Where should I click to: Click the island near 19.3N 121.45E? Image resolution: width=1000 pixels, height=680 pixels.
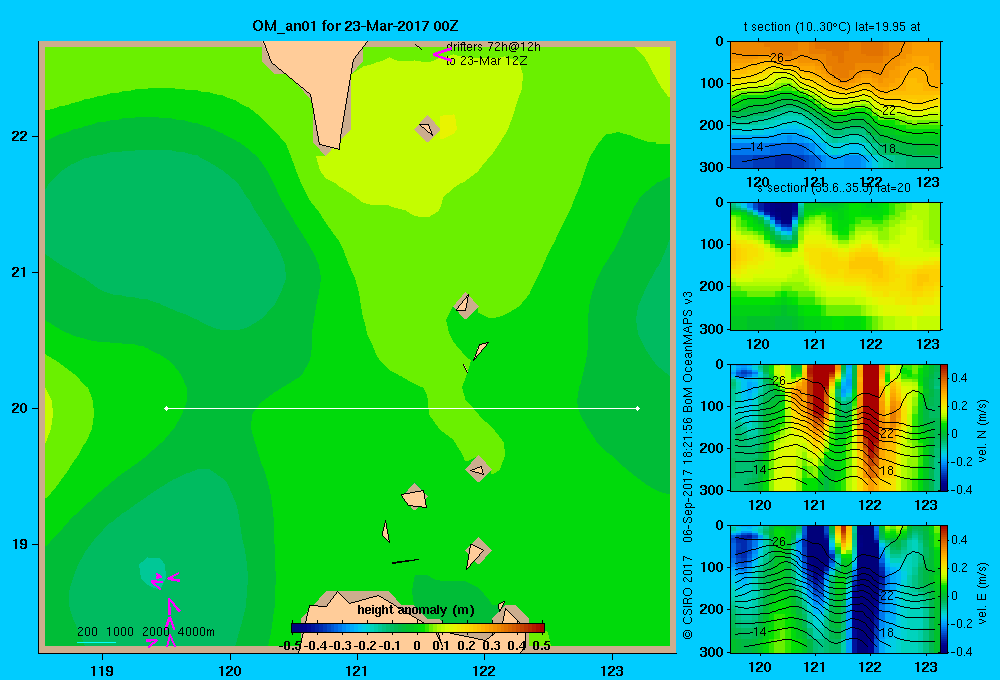coord(415,496)
